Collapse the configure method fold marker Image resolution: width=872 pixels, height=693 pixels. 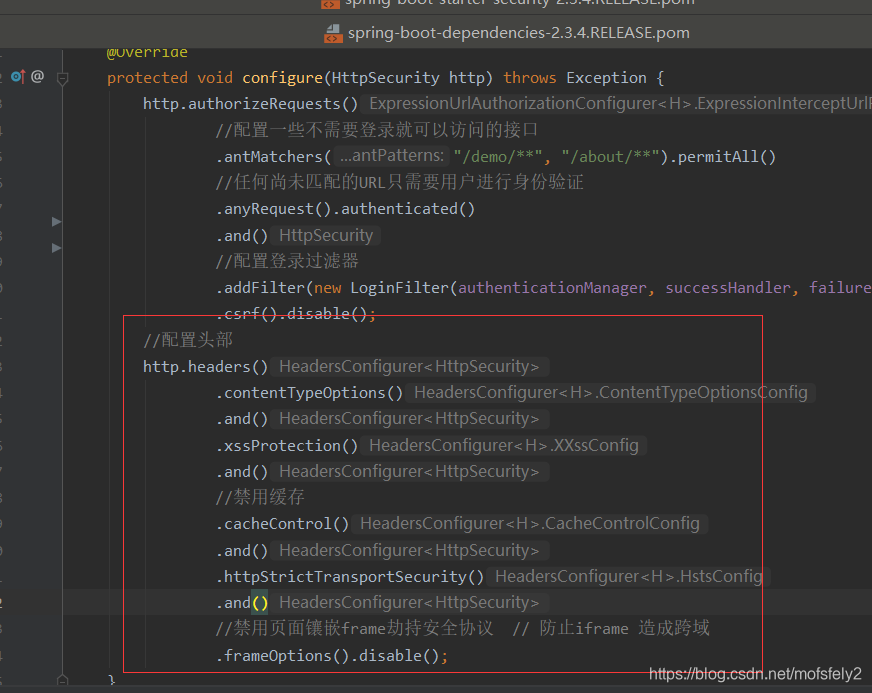pyautogui.click(x=62, y=78)
